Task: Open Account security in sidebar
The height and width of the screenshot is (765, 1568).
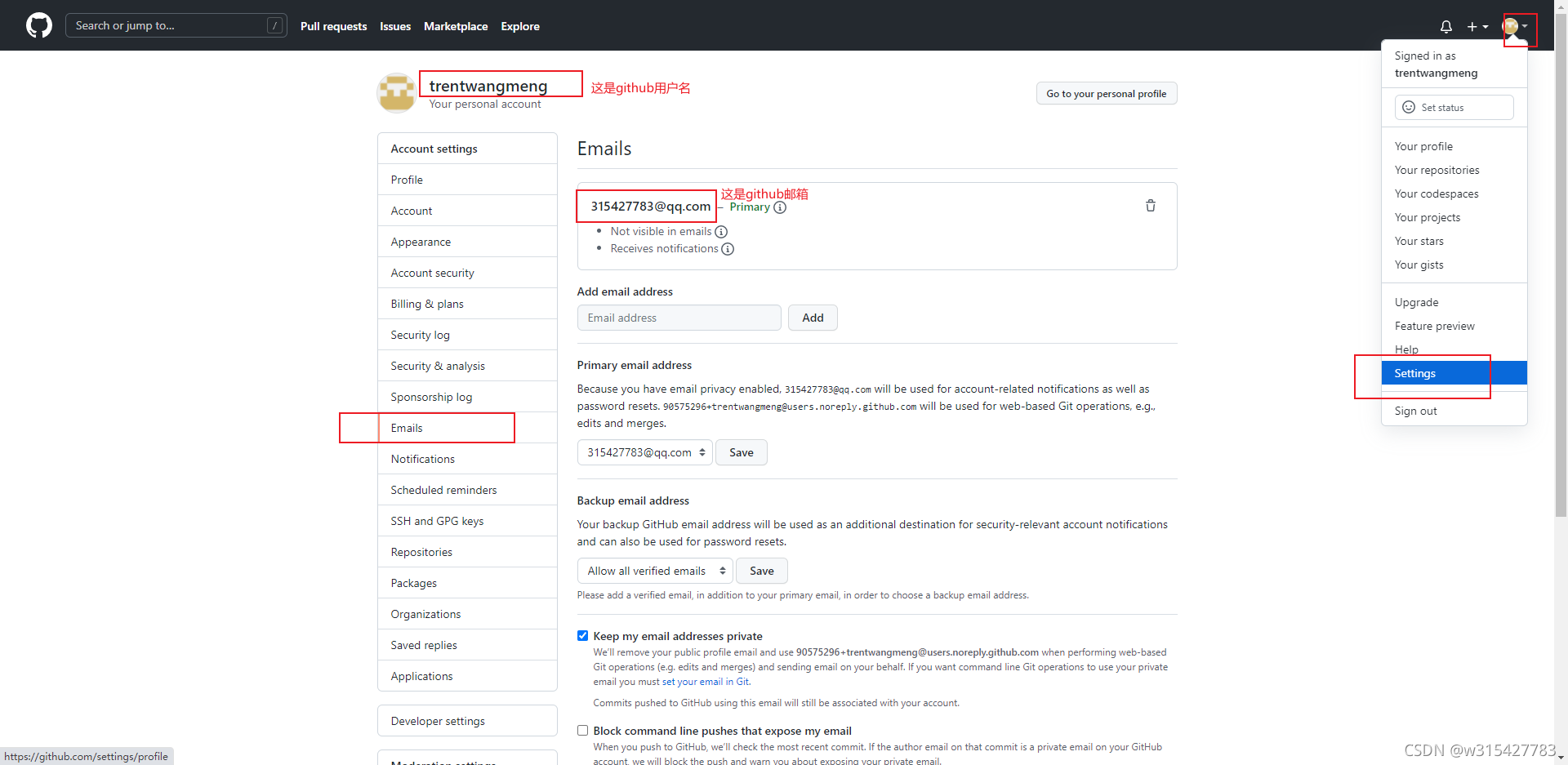Action: [467, 273]
